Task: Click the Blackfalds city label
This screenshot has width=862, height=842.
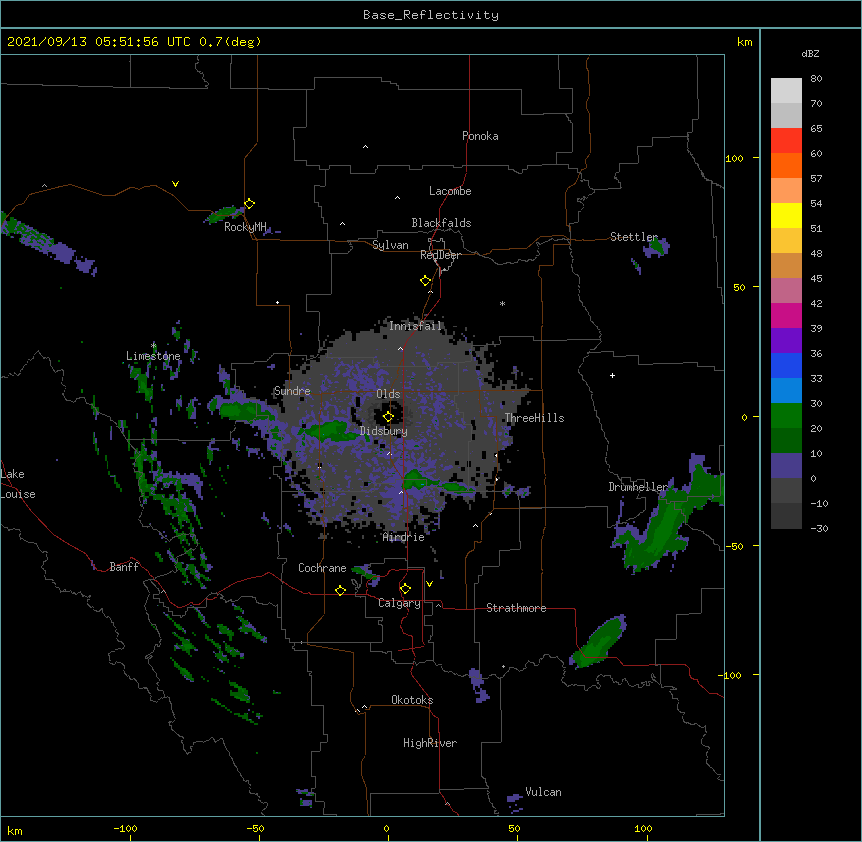Action: [441, 223]
